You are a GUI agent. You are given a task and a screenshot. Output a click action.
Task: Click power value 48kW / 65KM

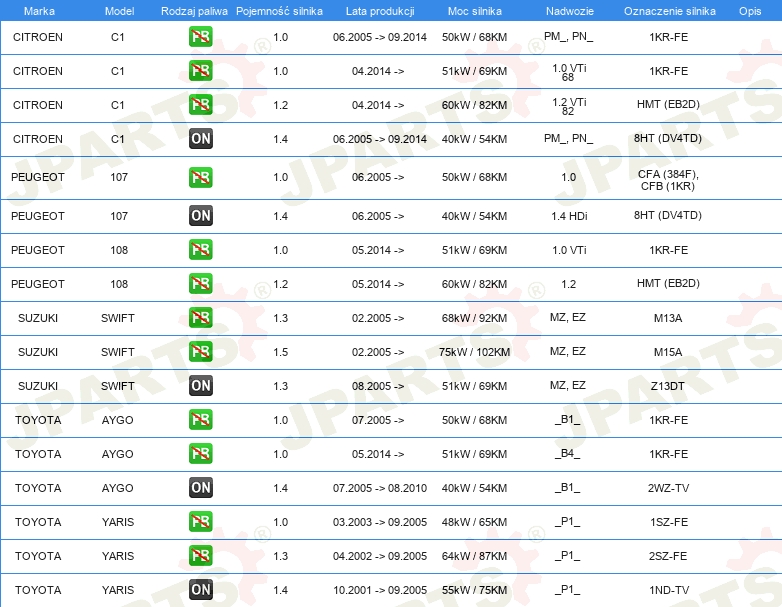(x=474, y=522)
